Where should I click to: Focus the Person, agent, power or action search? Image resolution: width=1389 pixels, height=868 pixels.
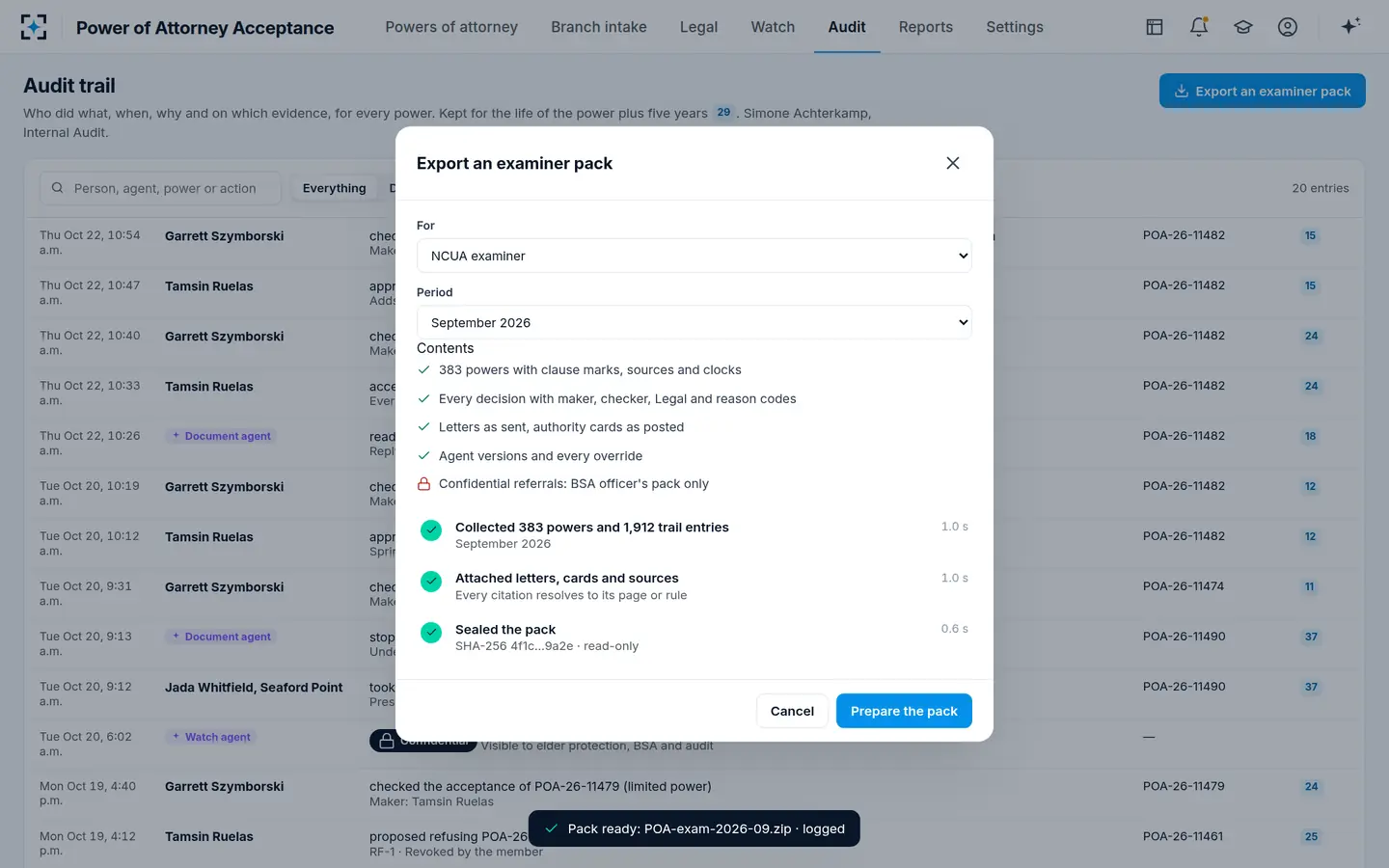pos(161,188)
